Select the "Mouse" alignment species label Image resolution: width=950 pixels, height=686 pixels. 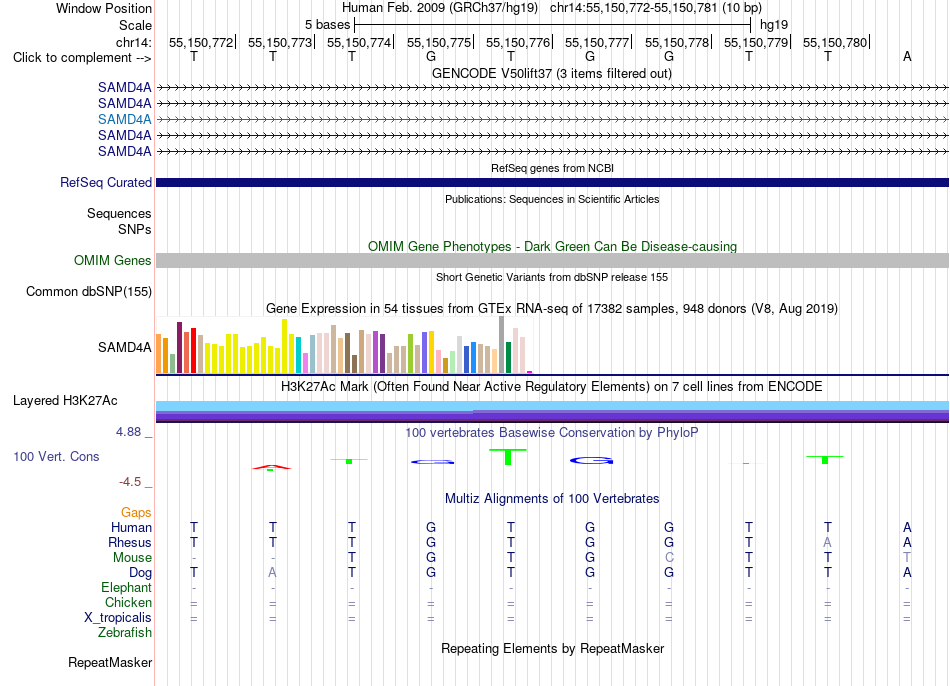[132, 558]
